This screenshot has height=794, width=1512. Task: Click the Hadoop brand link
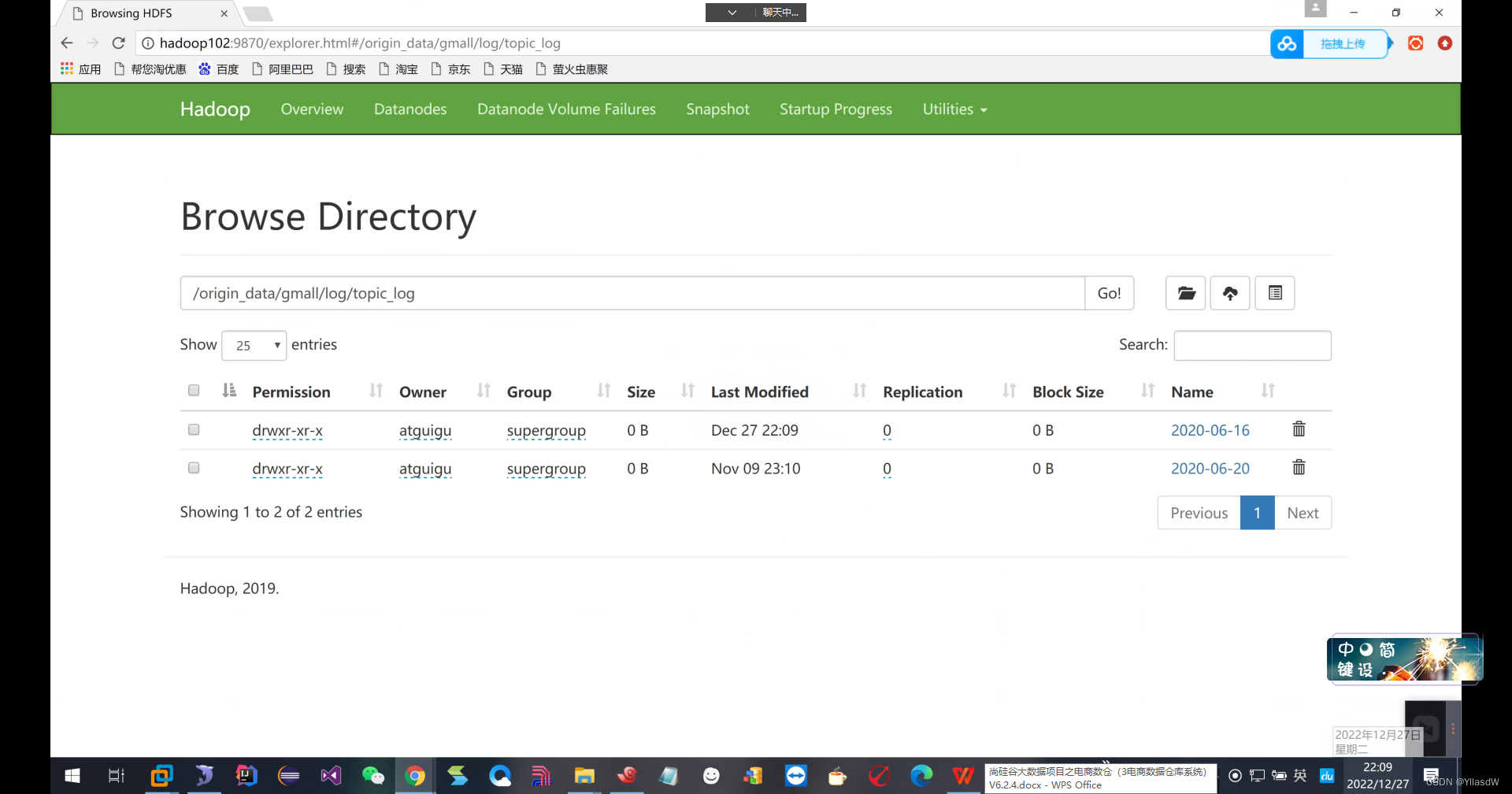click(x=215, y=109)
